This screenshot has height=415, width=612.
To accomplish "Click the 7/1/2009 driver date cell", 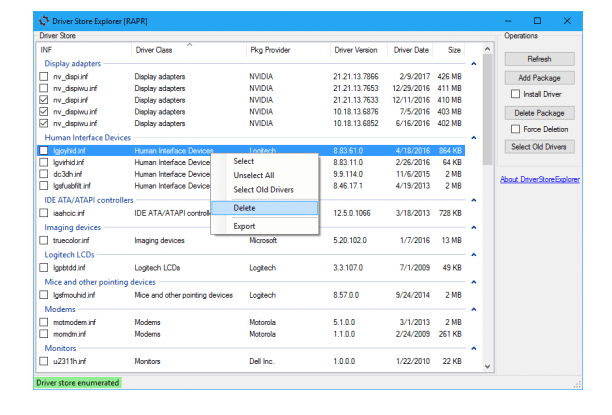I will point(415,268).
